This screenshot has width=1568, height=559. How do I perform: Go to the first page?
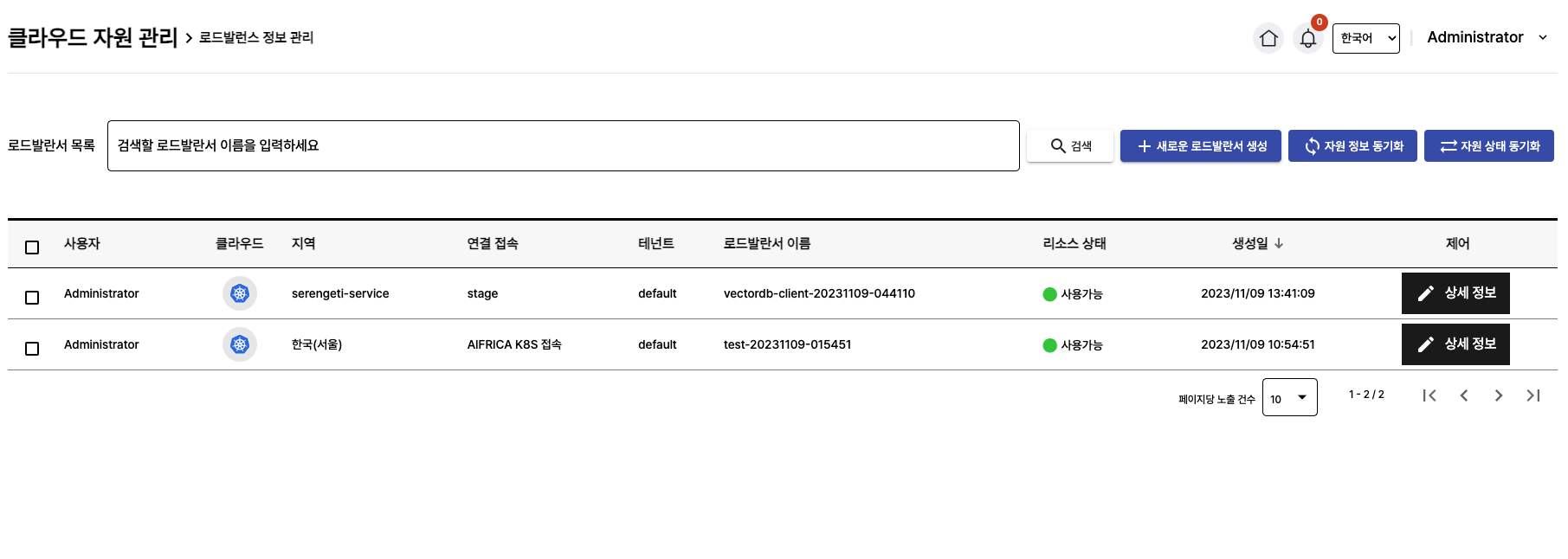1429,395
